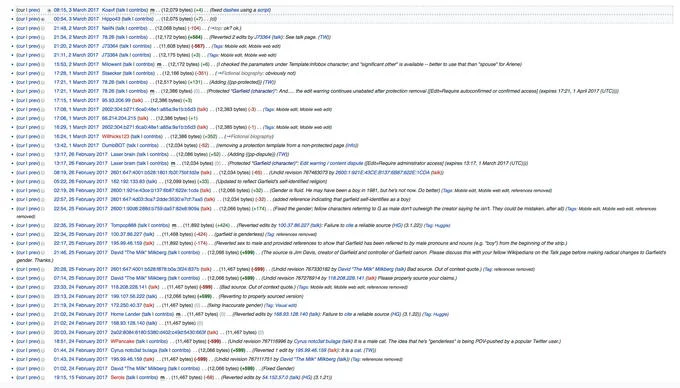Click the 'Visual edit' tag link in the 21:19, 24 February row
The image size is (680, 388).
(286, 305)
